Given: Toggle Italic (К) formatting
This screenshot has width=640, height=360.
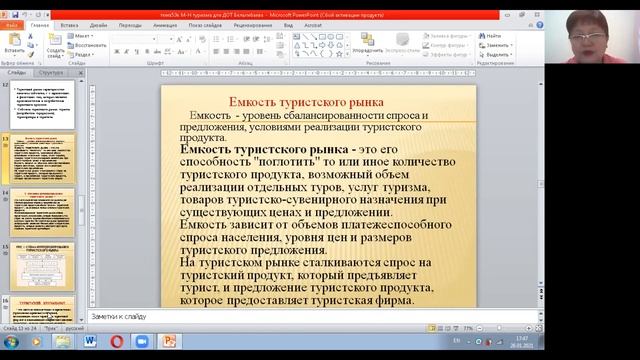Looking at the screenshot, I should [127, 51].
